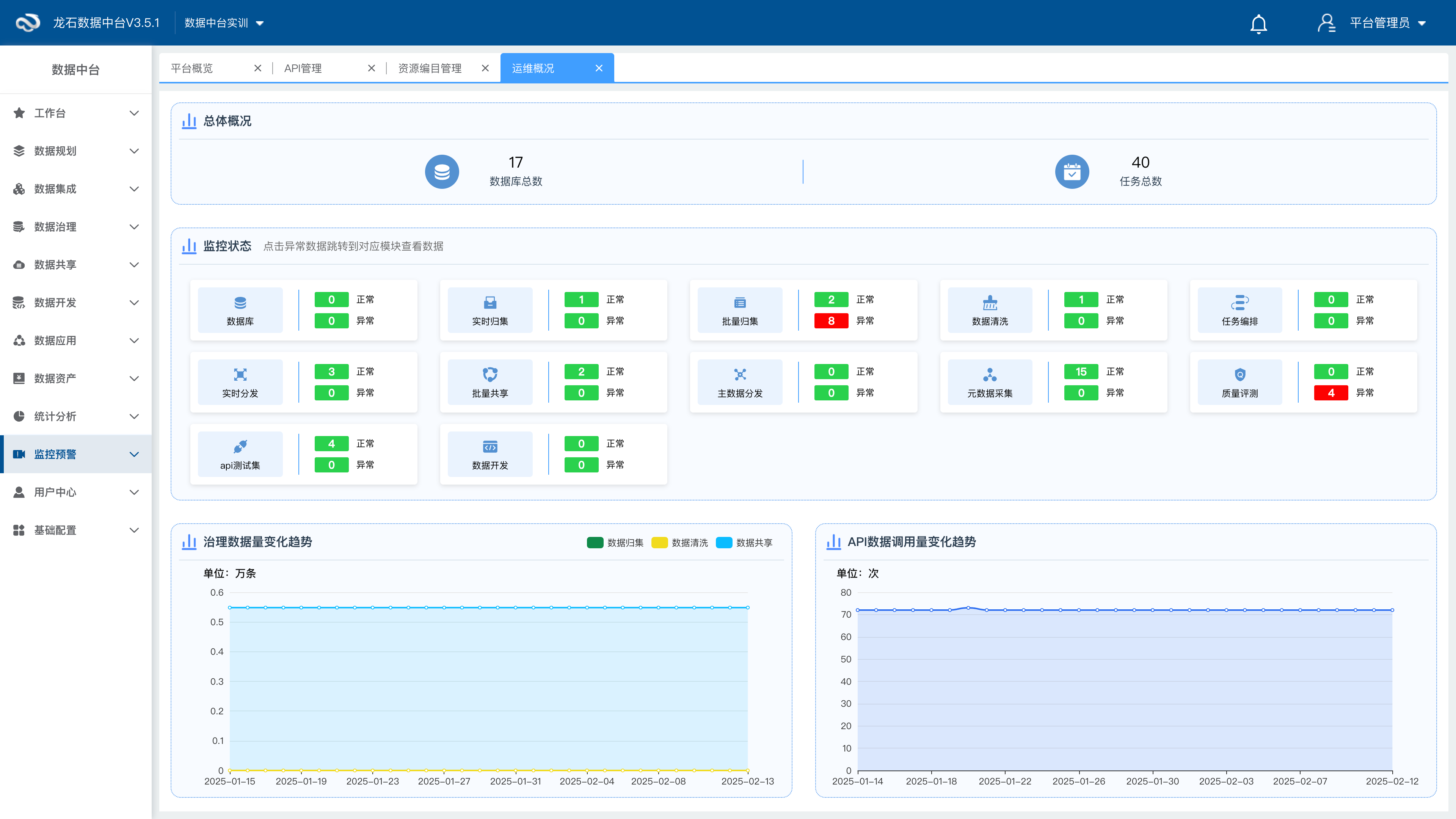Close the 资源编目管理 tab
Image resolution: width=1456 pixels, height=819 pixels.
[485, 68]
